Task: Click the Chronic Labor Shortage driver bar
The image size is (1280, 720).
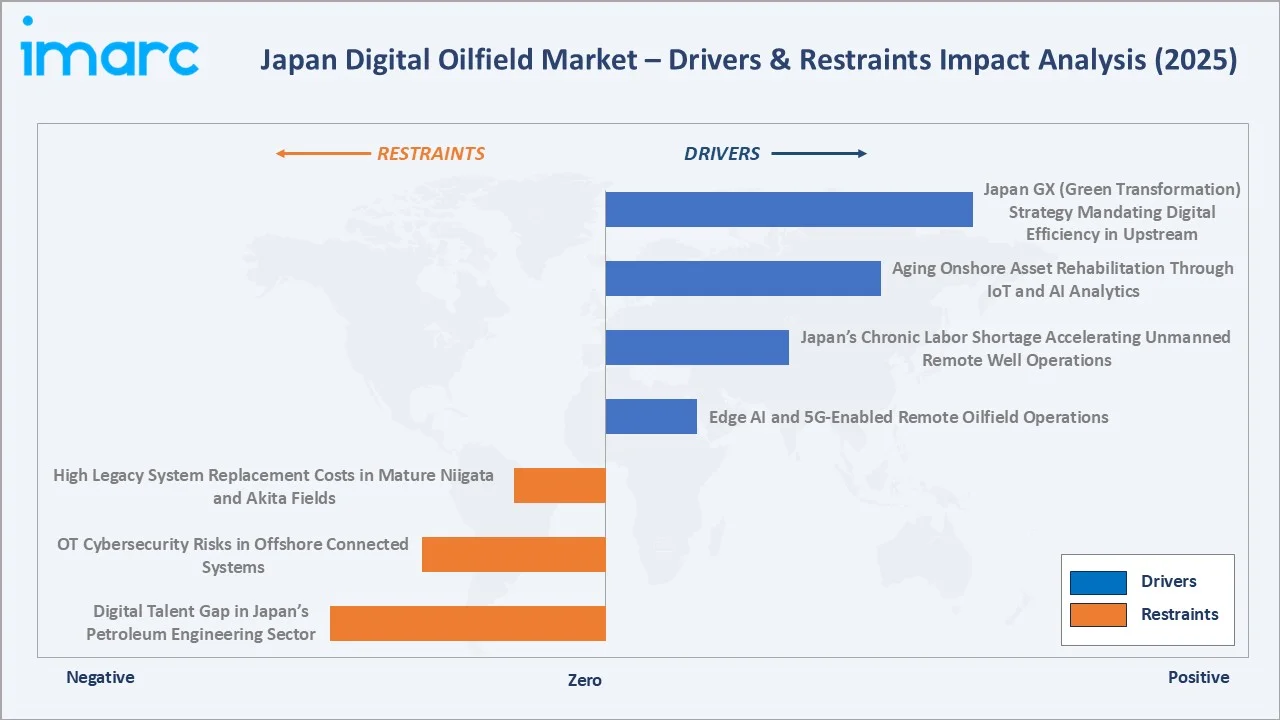Action: coord(697,348)
